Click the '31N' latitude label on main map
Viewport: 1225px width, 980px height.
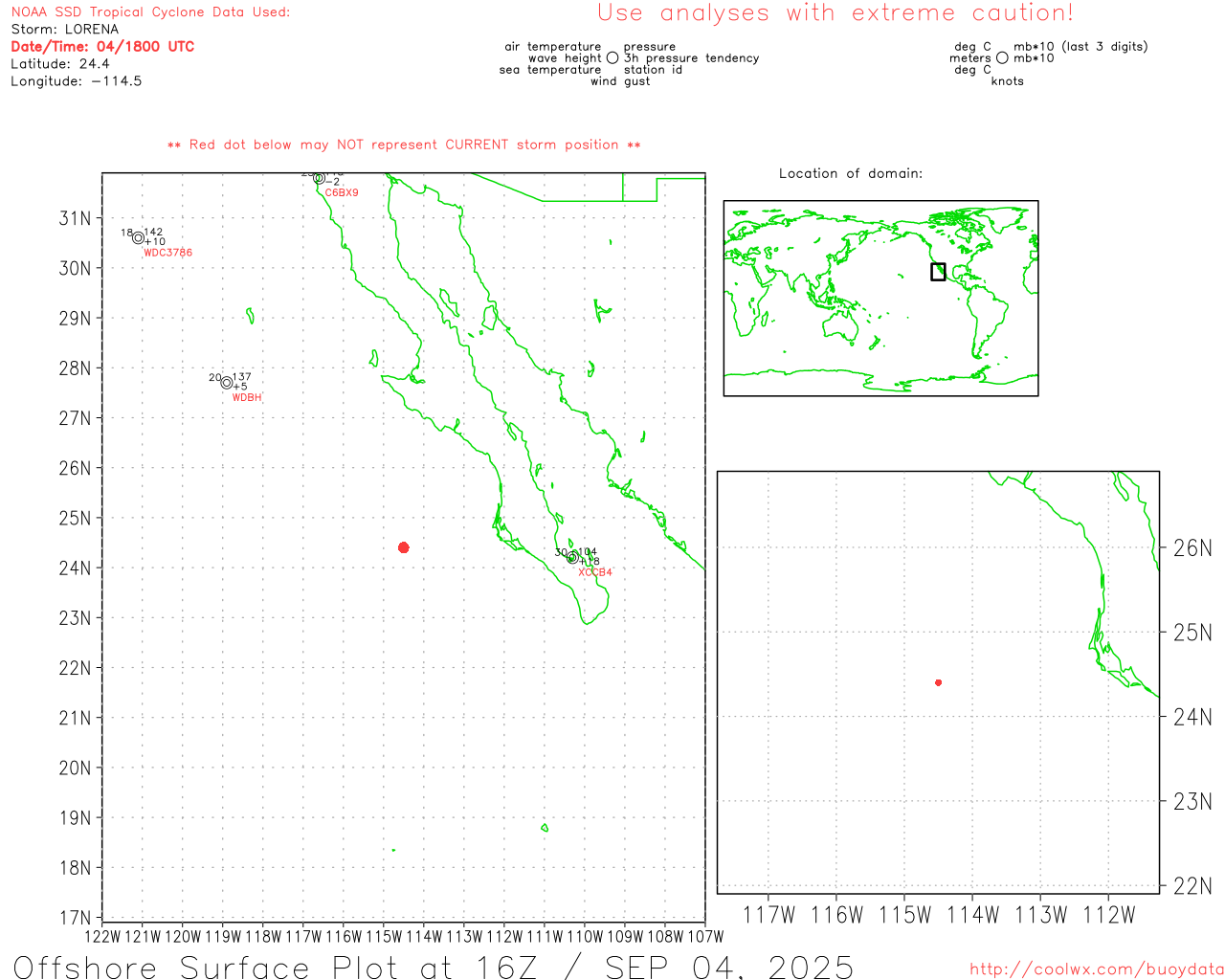point(75,218)
